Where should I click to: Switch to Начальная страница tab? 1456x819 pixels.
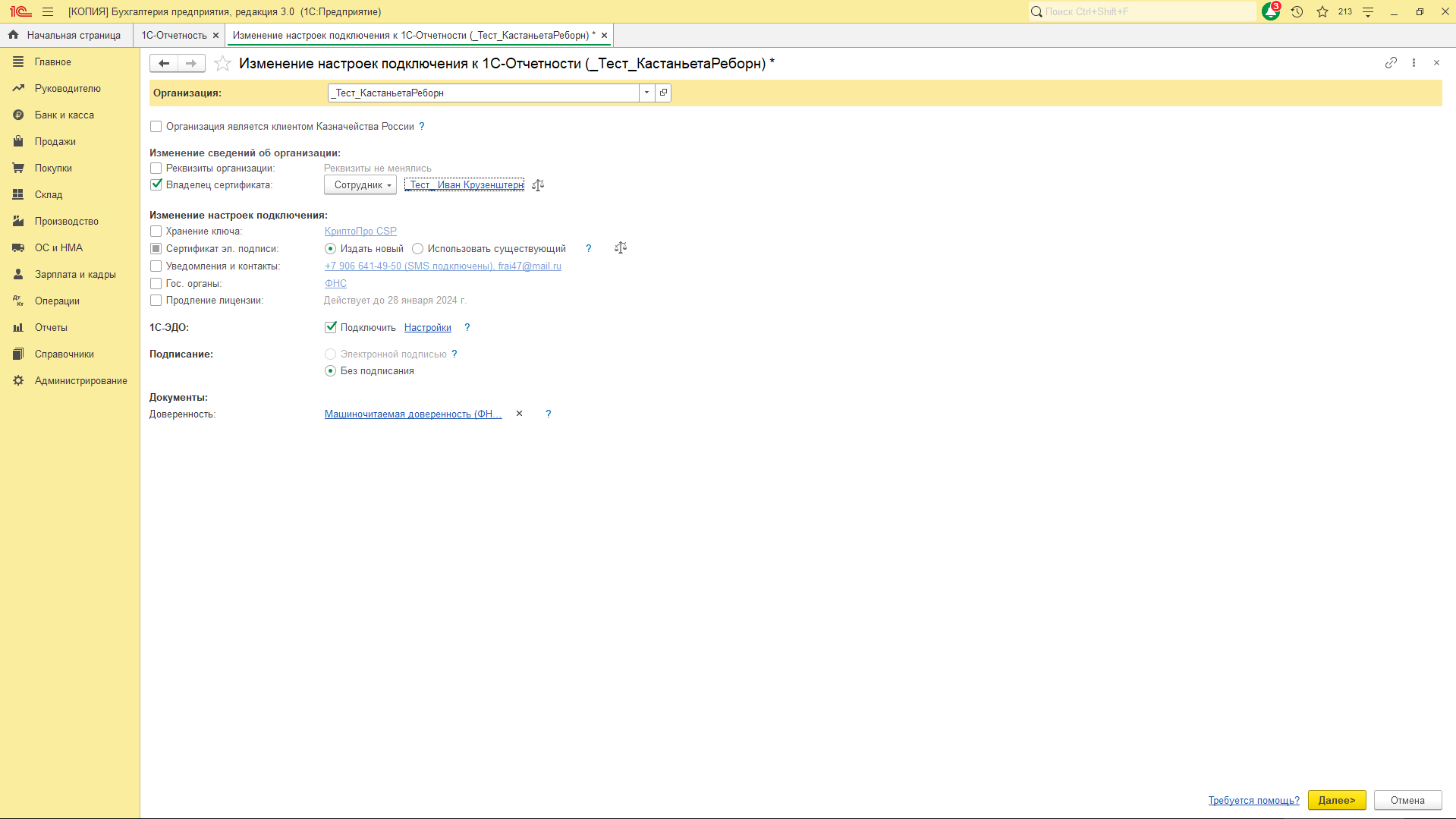coord(66,35)
